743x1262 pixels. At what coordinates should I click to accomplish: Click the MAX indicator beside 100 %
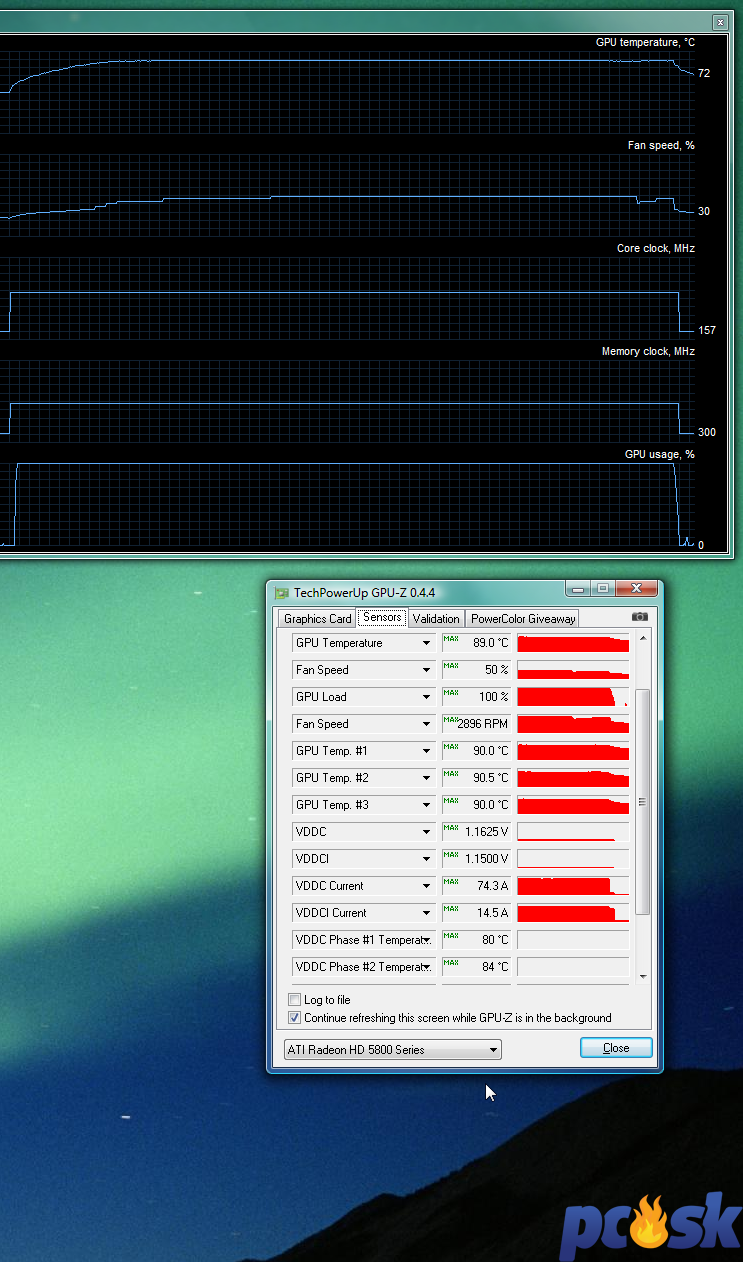451,693
